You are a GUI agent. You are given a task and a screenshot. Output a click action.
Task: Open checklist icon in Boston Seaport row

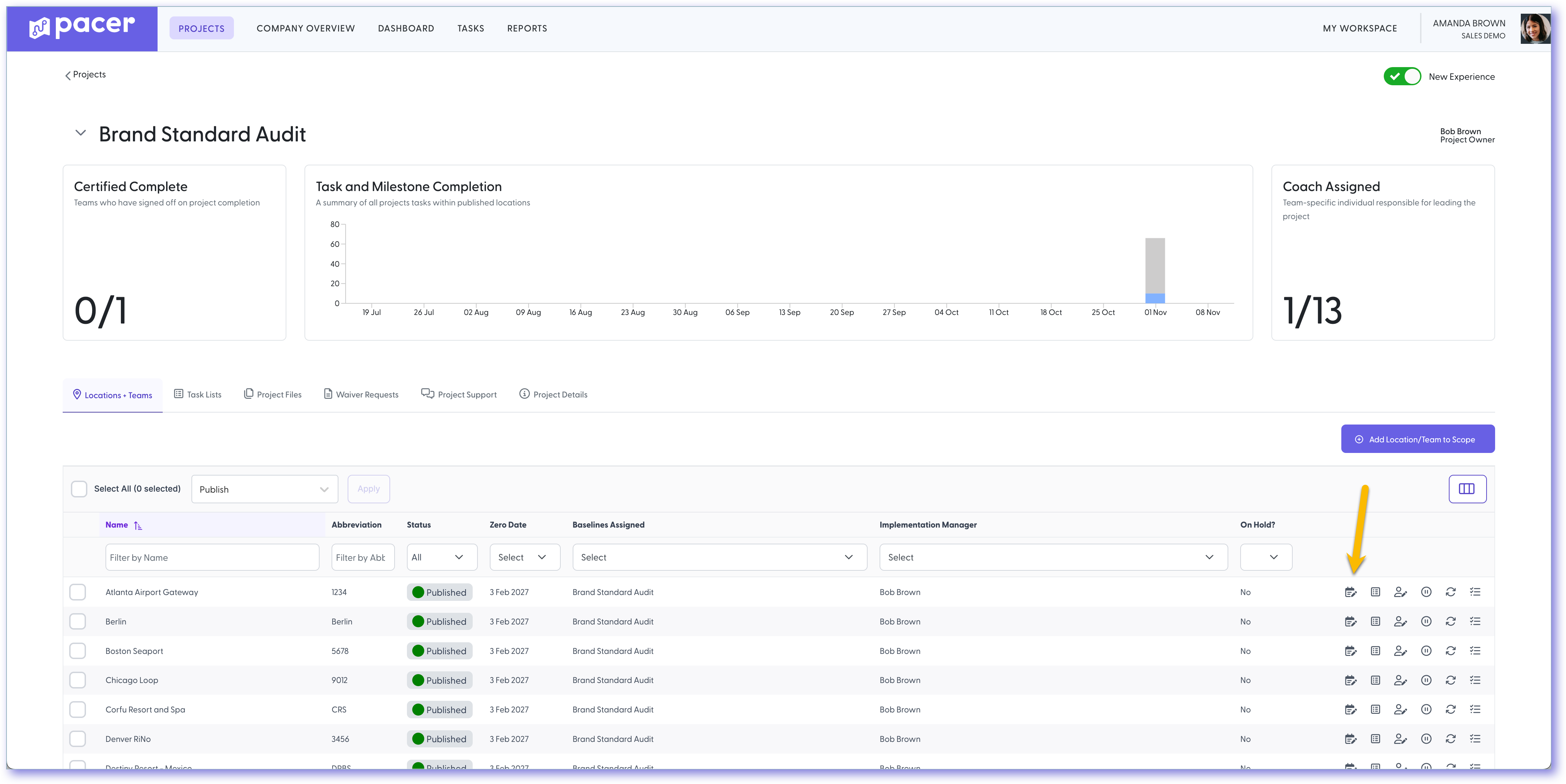[1475, 651]
